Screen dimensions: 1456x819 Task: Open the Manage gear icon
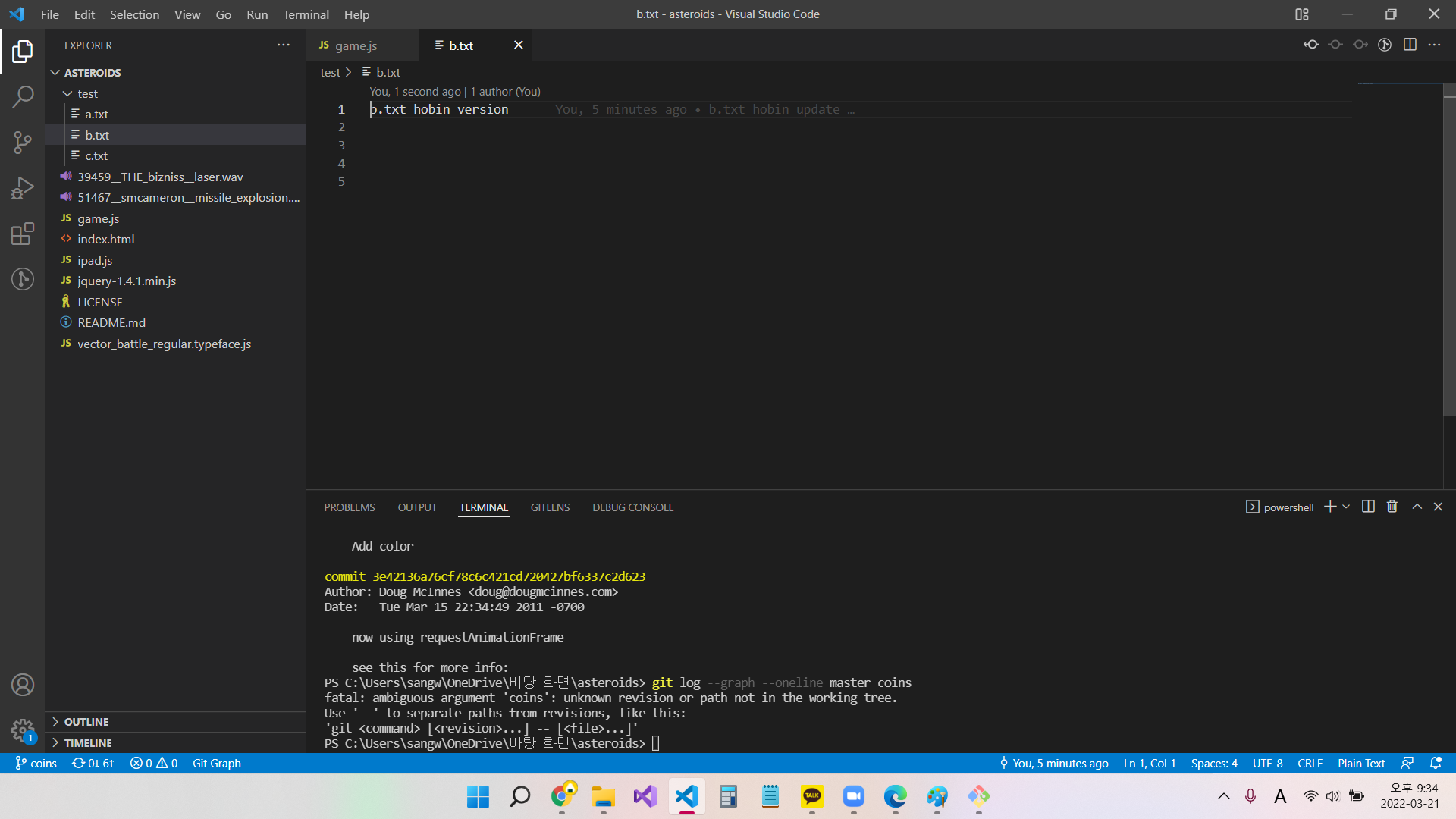tap(23, 731)
